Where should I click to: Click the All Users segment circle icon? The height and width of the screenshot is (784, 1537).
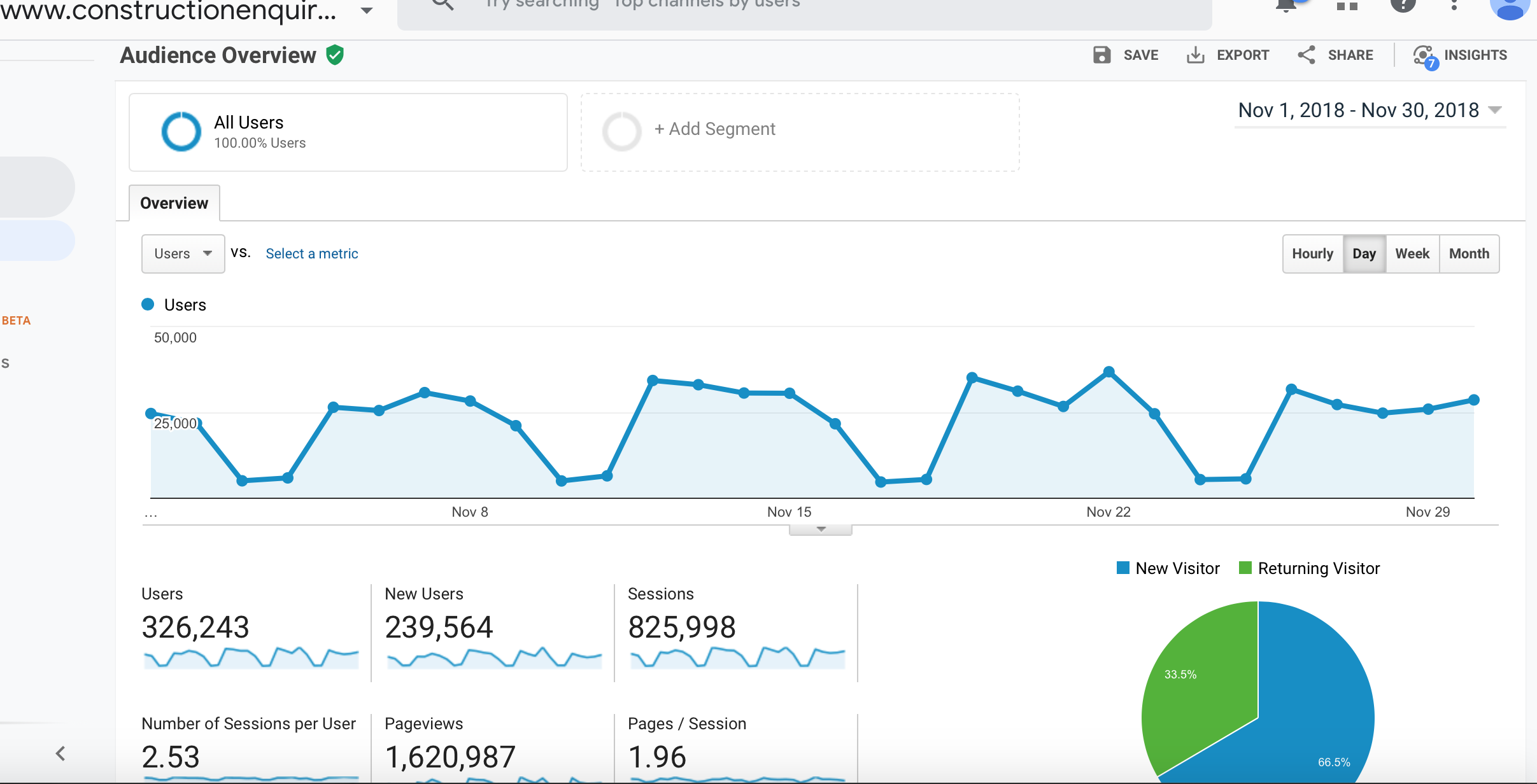pyautogui.click(x=181, y=132)
